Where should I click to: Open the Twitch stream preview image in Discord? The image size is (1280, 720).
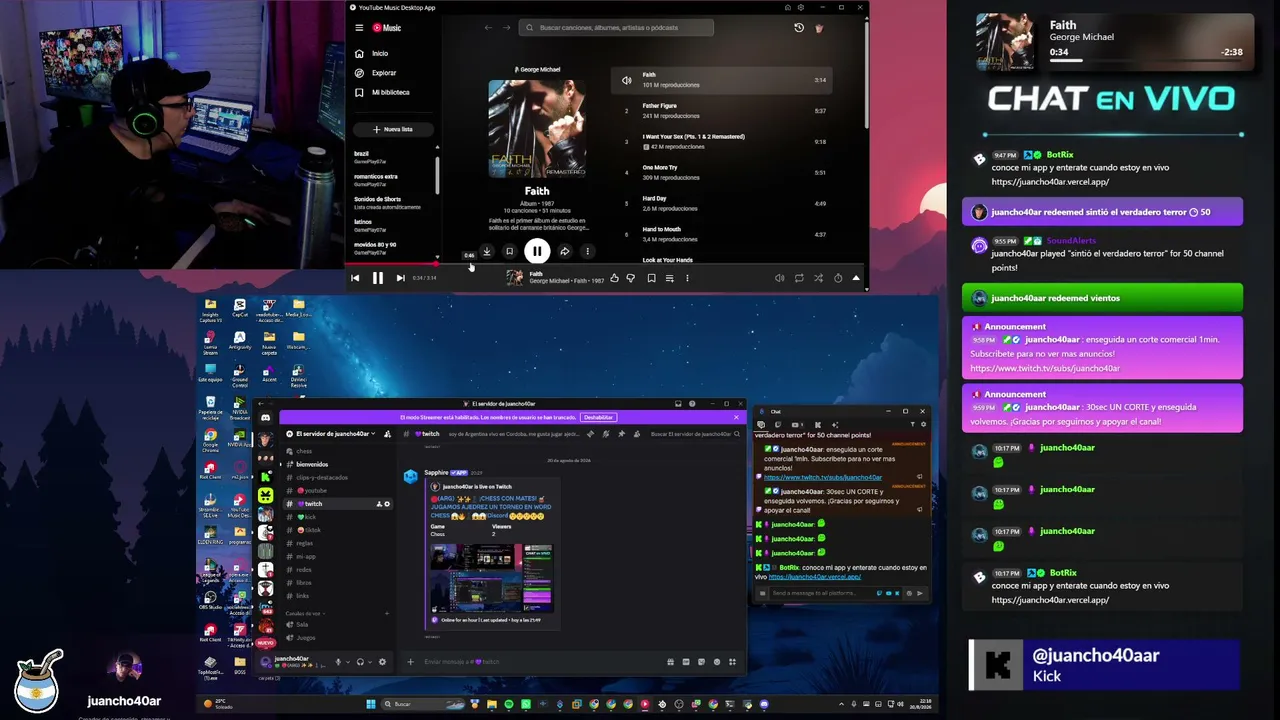491,578
